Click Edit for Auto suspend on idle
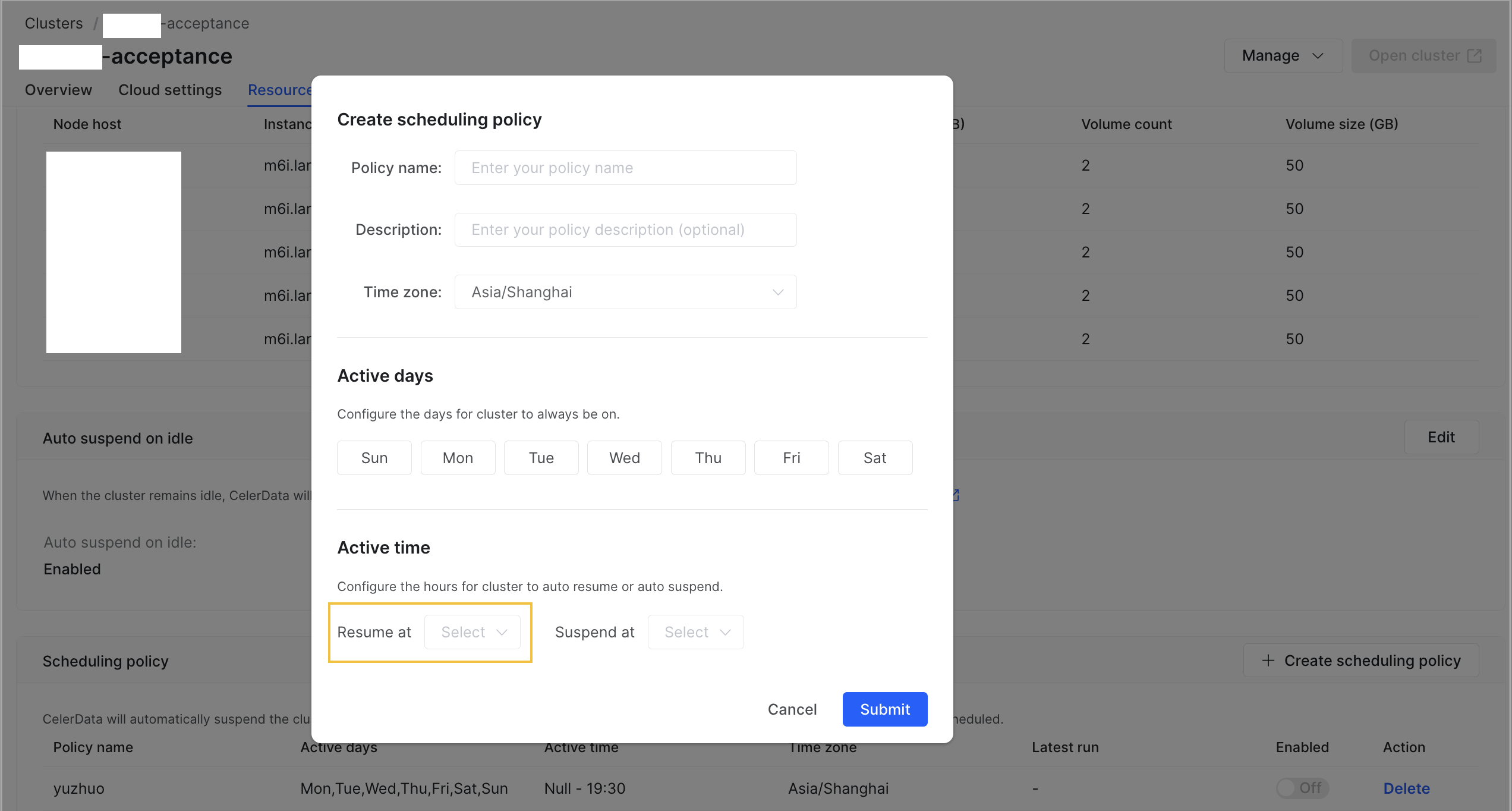This screenshot has width=1512, height=811. [x=1441, y=437]
